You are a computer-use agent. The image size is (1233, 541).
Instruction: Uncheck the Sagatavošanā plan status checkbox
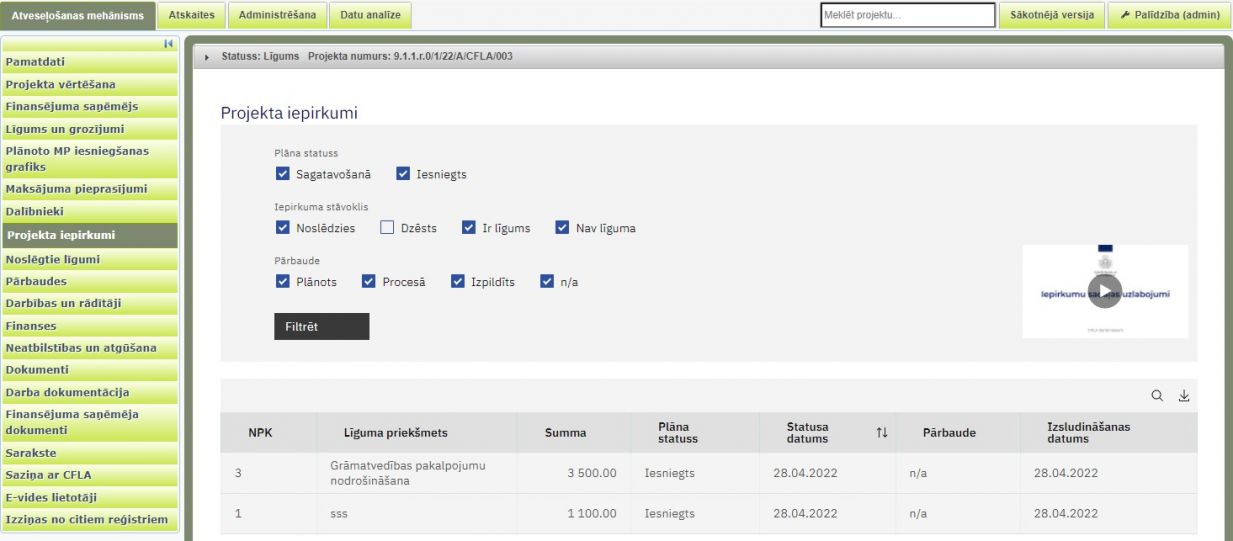pos(282,174)
